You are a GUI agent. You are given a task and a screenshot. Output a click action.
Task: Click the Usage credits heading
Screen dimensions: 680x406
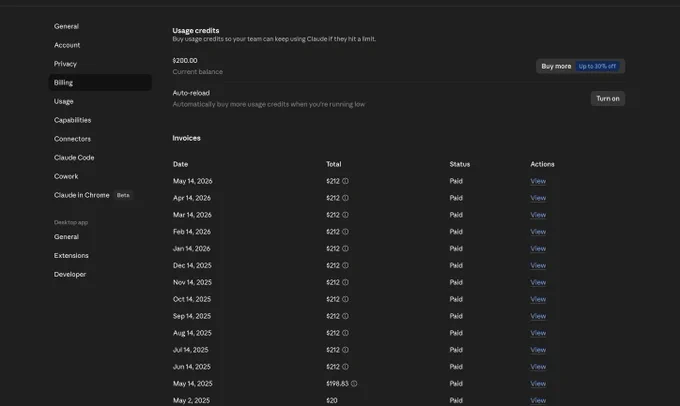pyautogui.click(x=196, y=30)
